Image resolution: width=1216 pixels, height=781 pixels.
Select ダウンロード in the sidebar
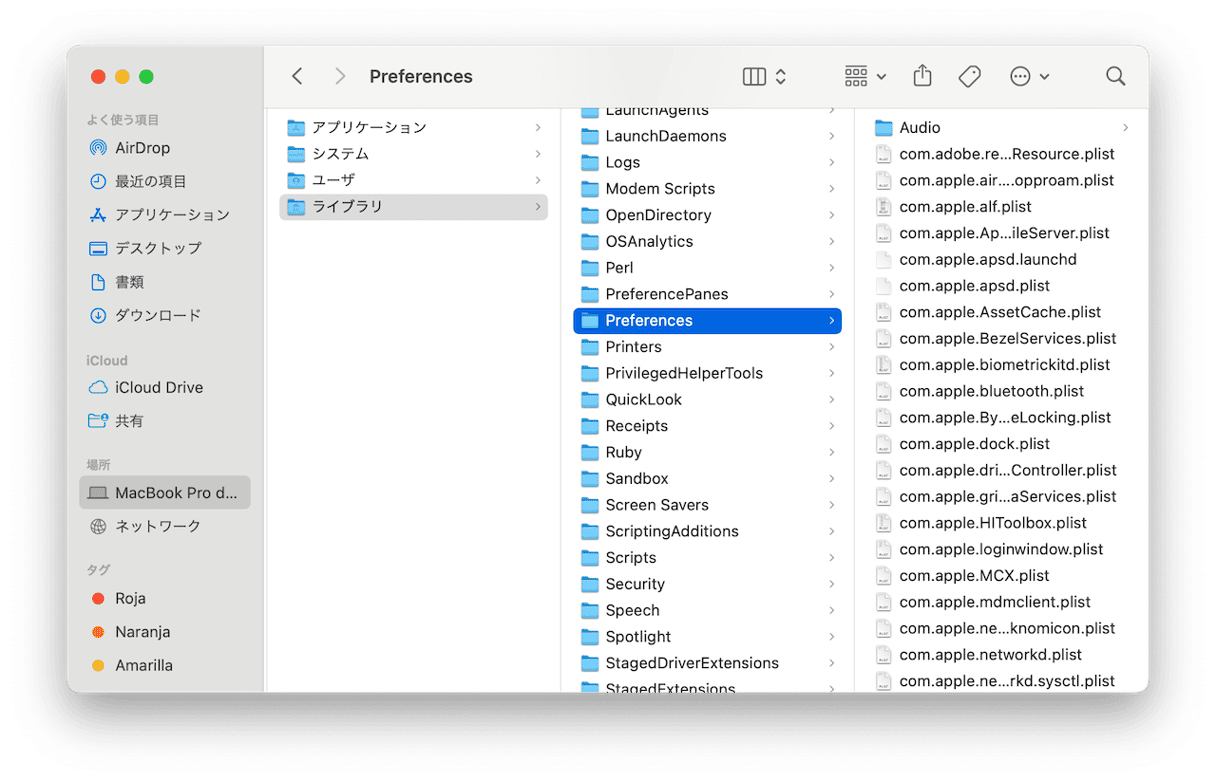(157, 315)
